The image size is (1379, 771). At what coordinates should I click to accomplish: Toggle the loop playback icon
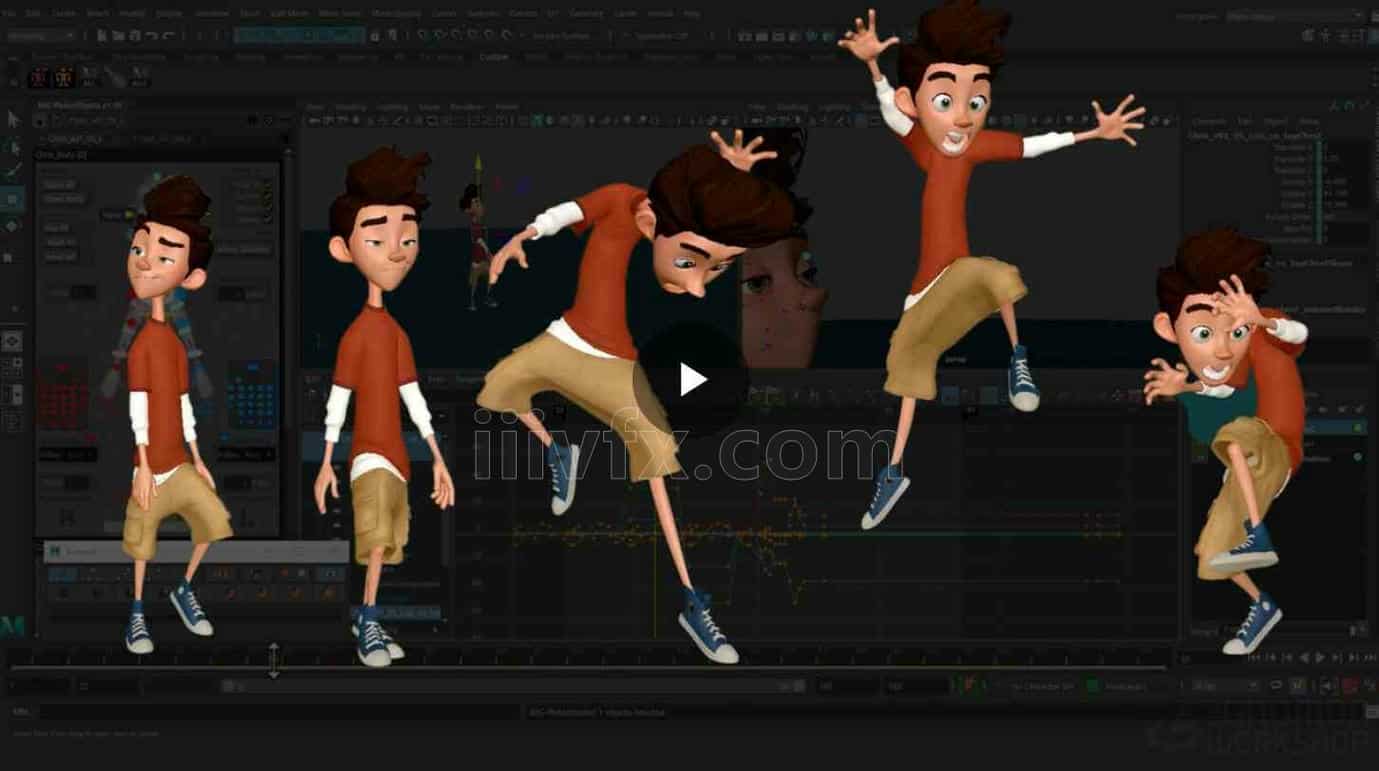tap(1276, 686)
